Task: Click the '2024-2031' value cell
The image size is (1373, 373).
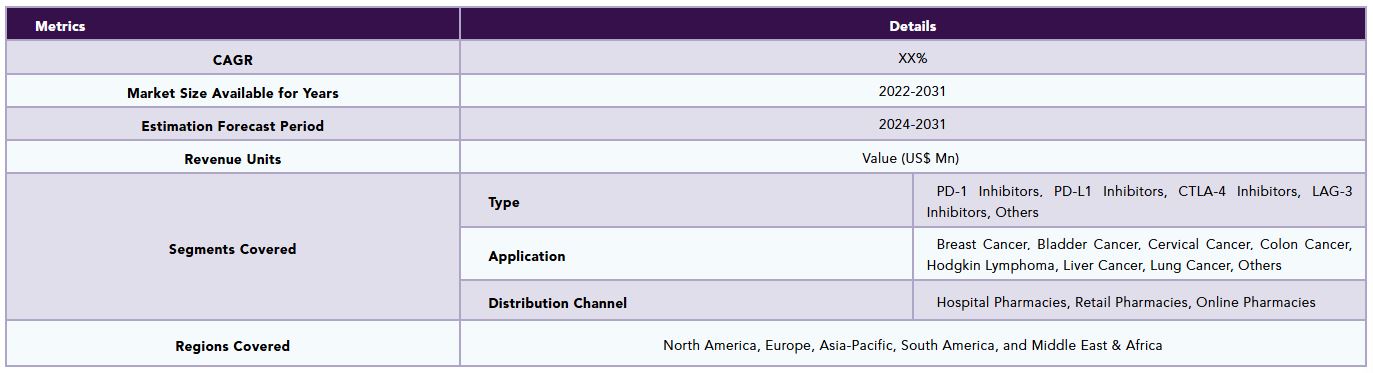Action: pos(912,124)
